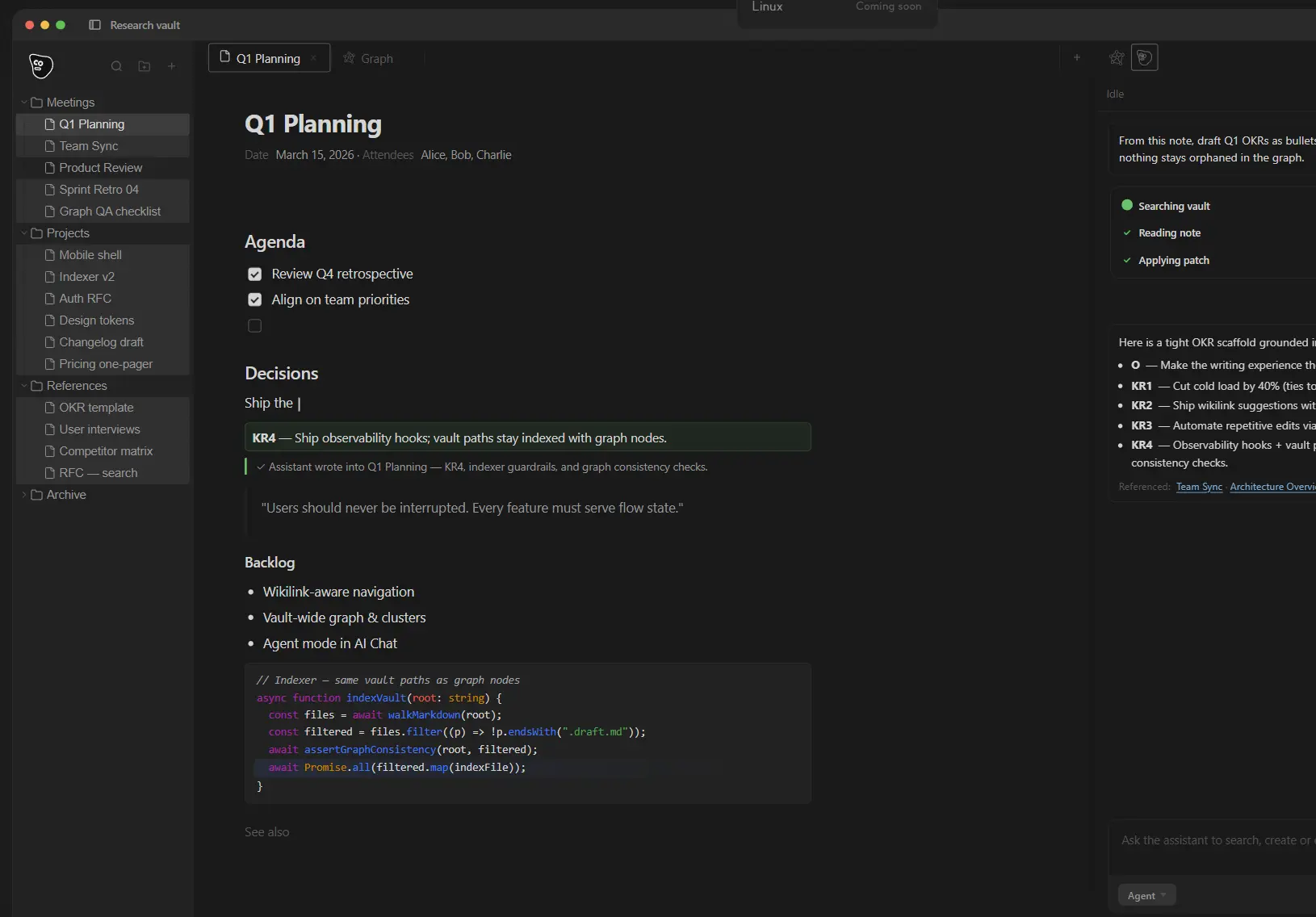Switch to the Graph tab
The height and width of the screenshot is (917, 1316).
(x=368, y=58)
